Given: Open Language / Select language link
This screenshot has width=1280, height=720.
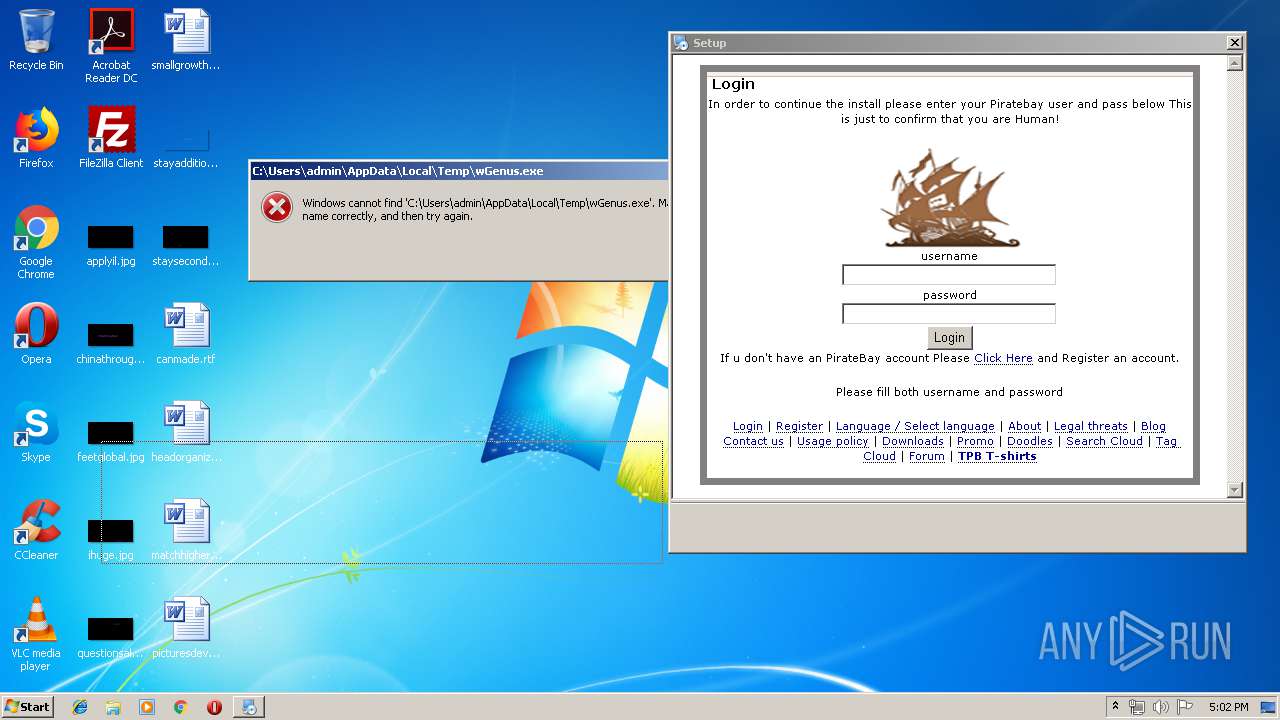Looking at the screenshot, I should coord(915,426).
